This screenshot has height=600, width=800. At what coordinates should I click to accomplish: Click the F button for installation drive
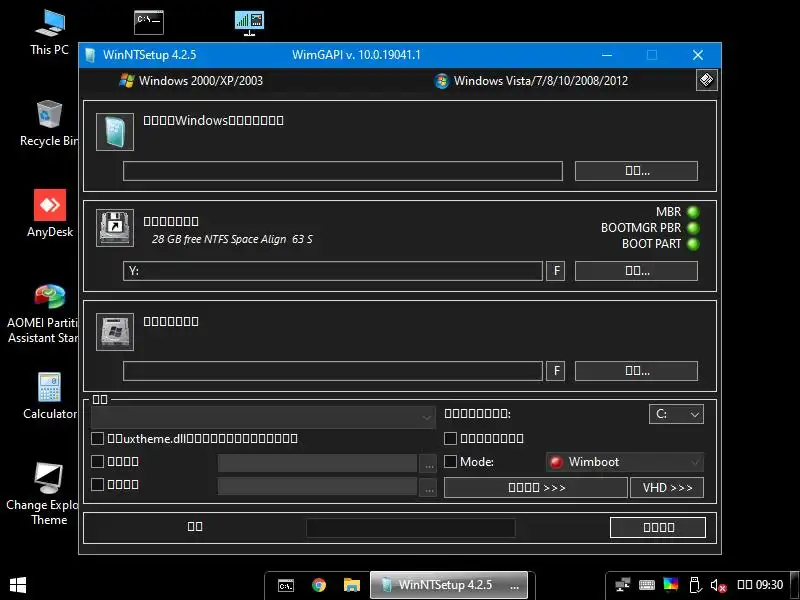(x=556, y=371)
